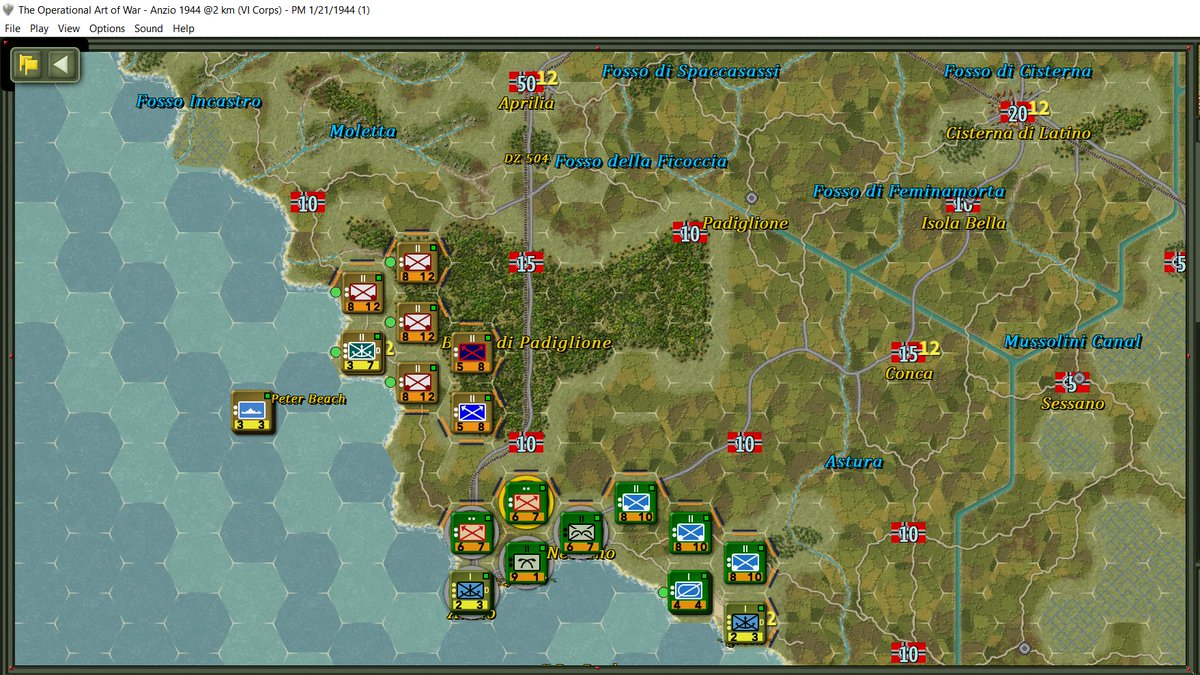Select the highlighted 6-7 unit in yellow circle
This screenshot has height=675, width=1200.
click(x=525, y=502)
